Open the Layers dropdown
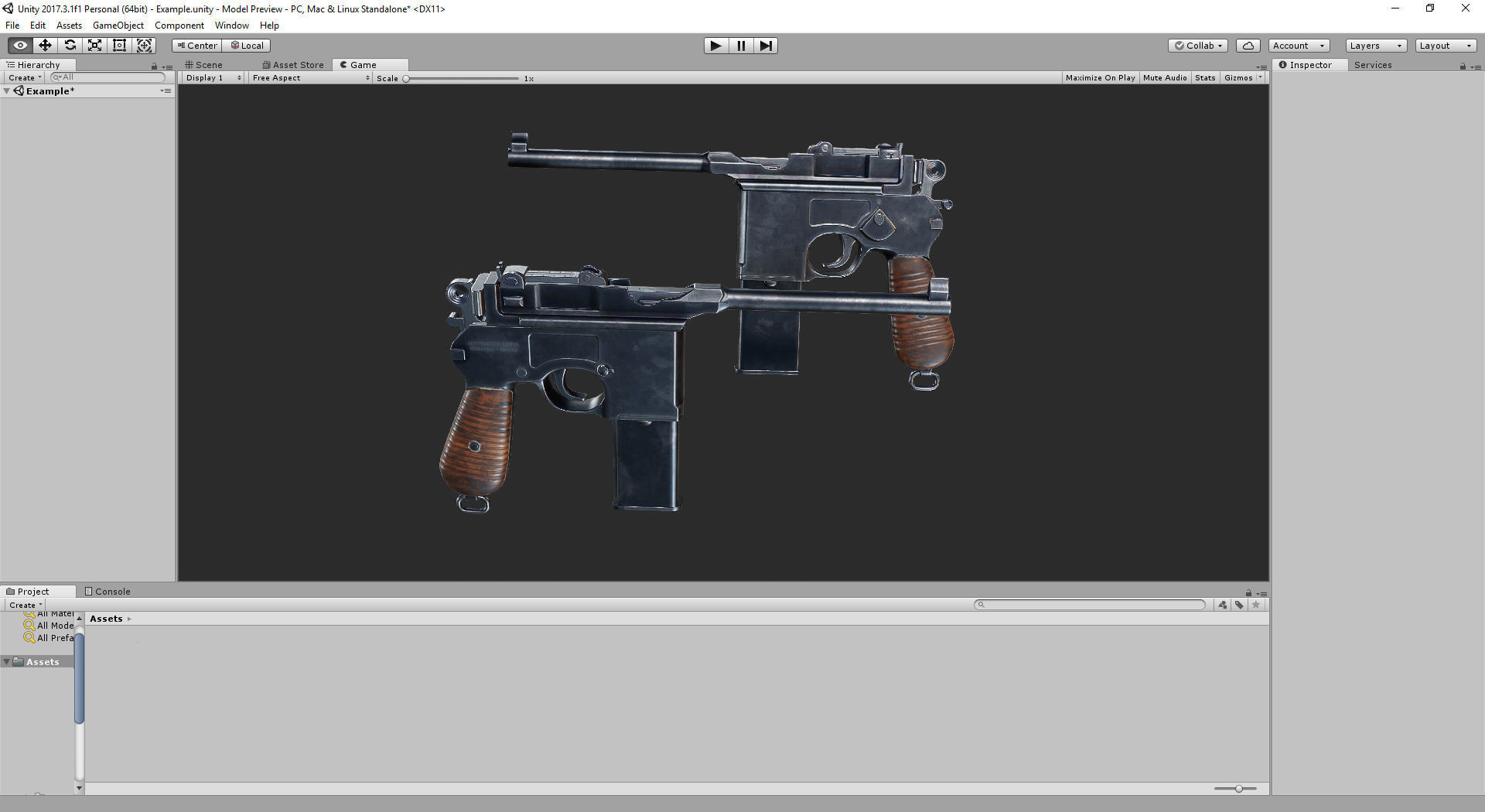 [x=1375, y=46]
